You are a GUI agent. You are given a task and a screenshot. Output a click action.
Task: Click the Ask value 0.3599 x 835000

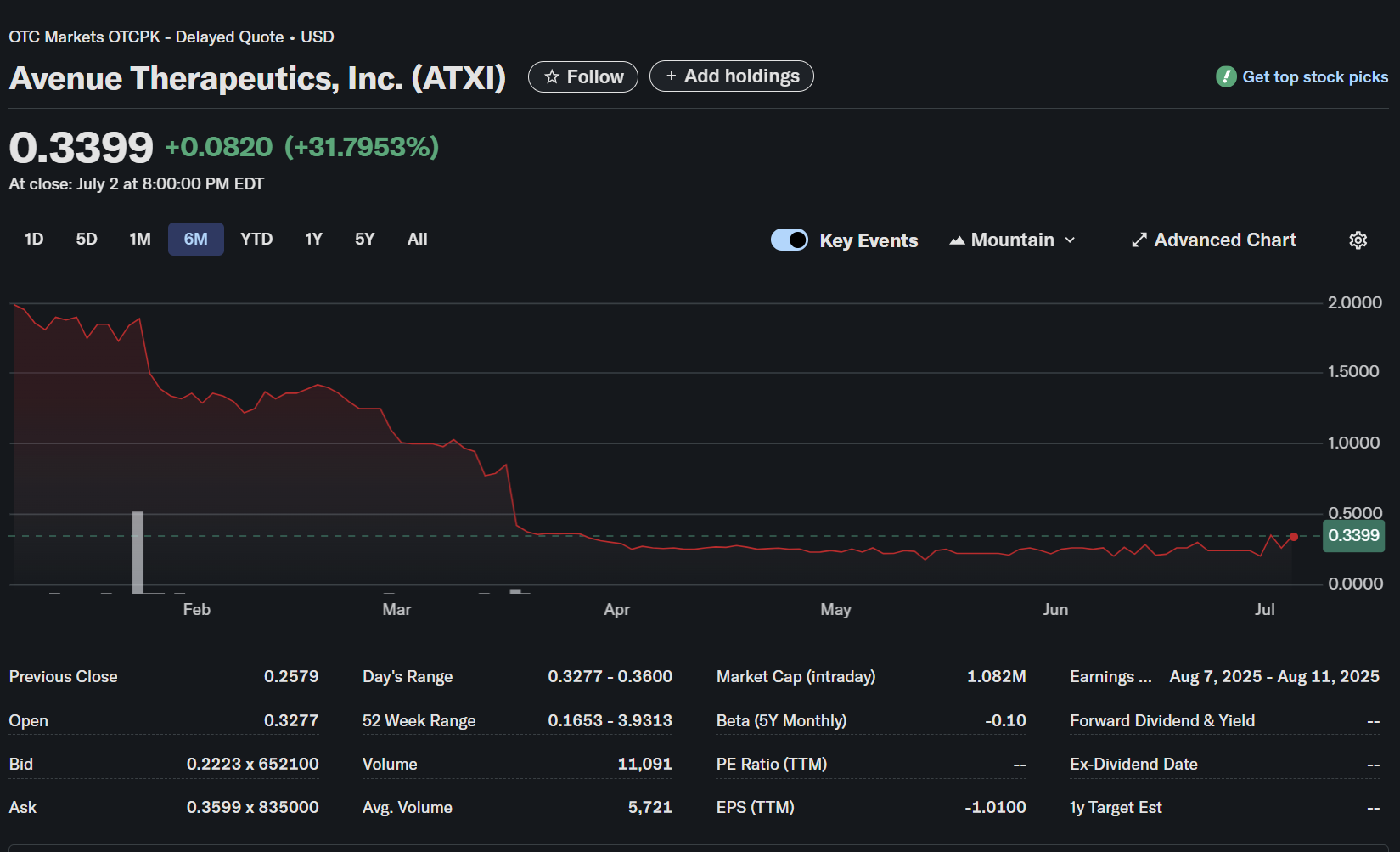coord(253,808)
